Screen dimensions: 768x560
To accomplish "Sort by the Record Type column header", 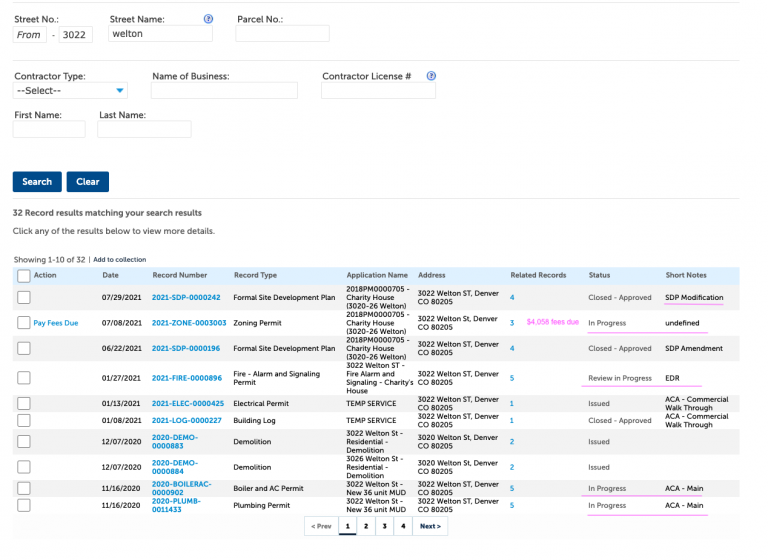I will click(255, 275).
